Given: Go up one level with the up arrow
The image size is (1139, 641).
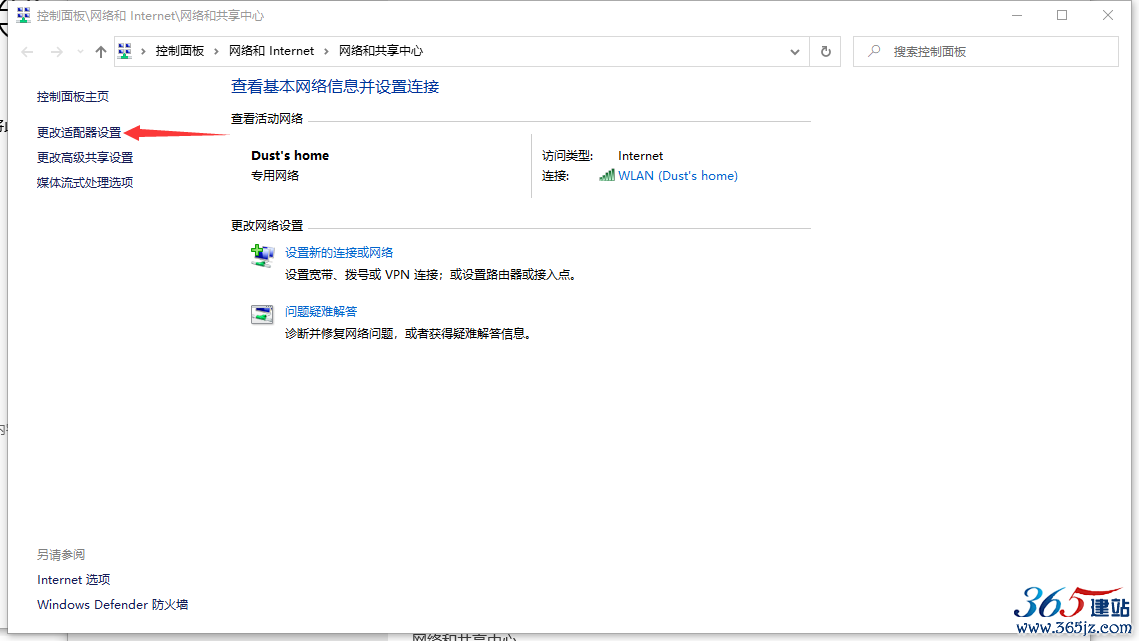Looking at the screenshot, I should [100, 52].
